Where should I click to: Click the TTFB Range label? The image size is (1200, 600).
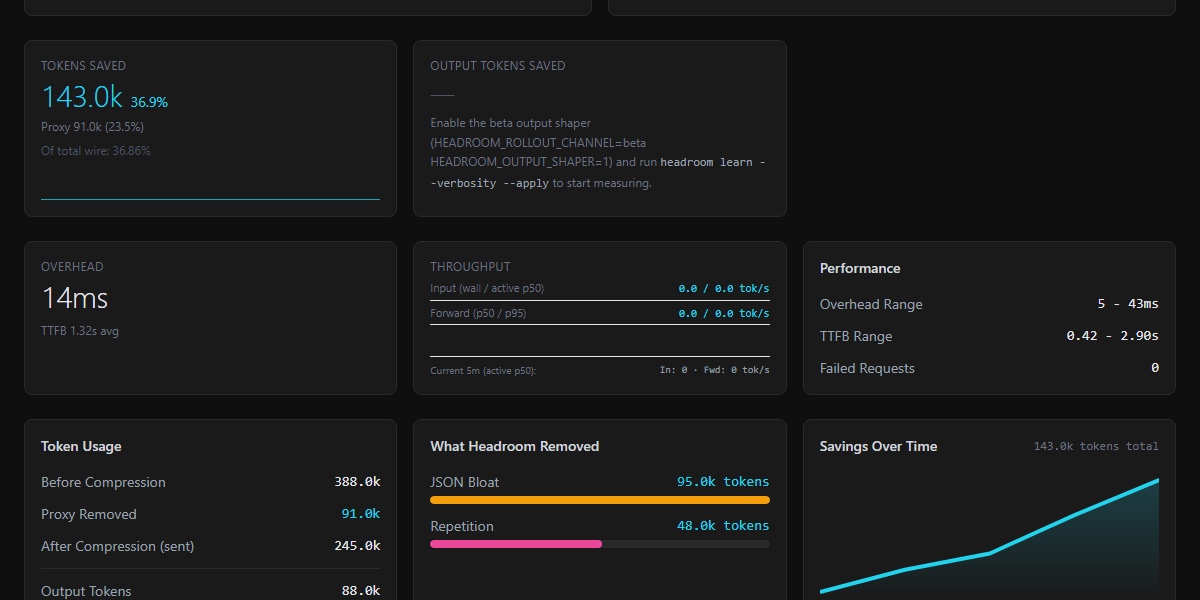click(x=856, y=336)
